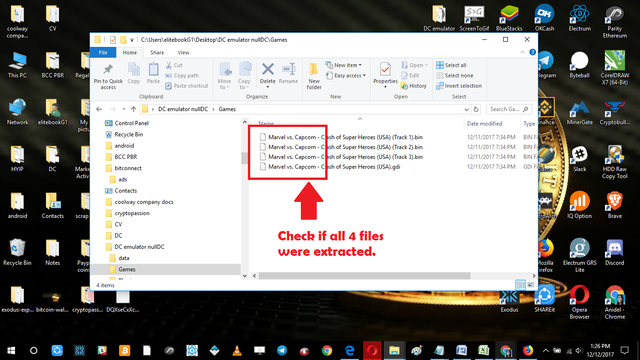Open file Properties
Image resolution: width=640 pixels, height=360 pixels.
pos(385,75)
